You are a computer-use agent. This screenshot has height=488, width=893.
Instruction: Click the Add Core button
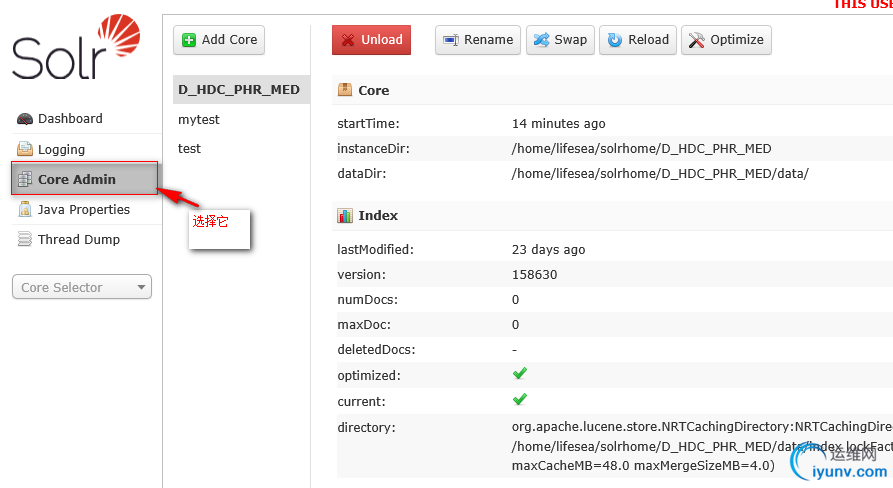[x=219, y=40]
